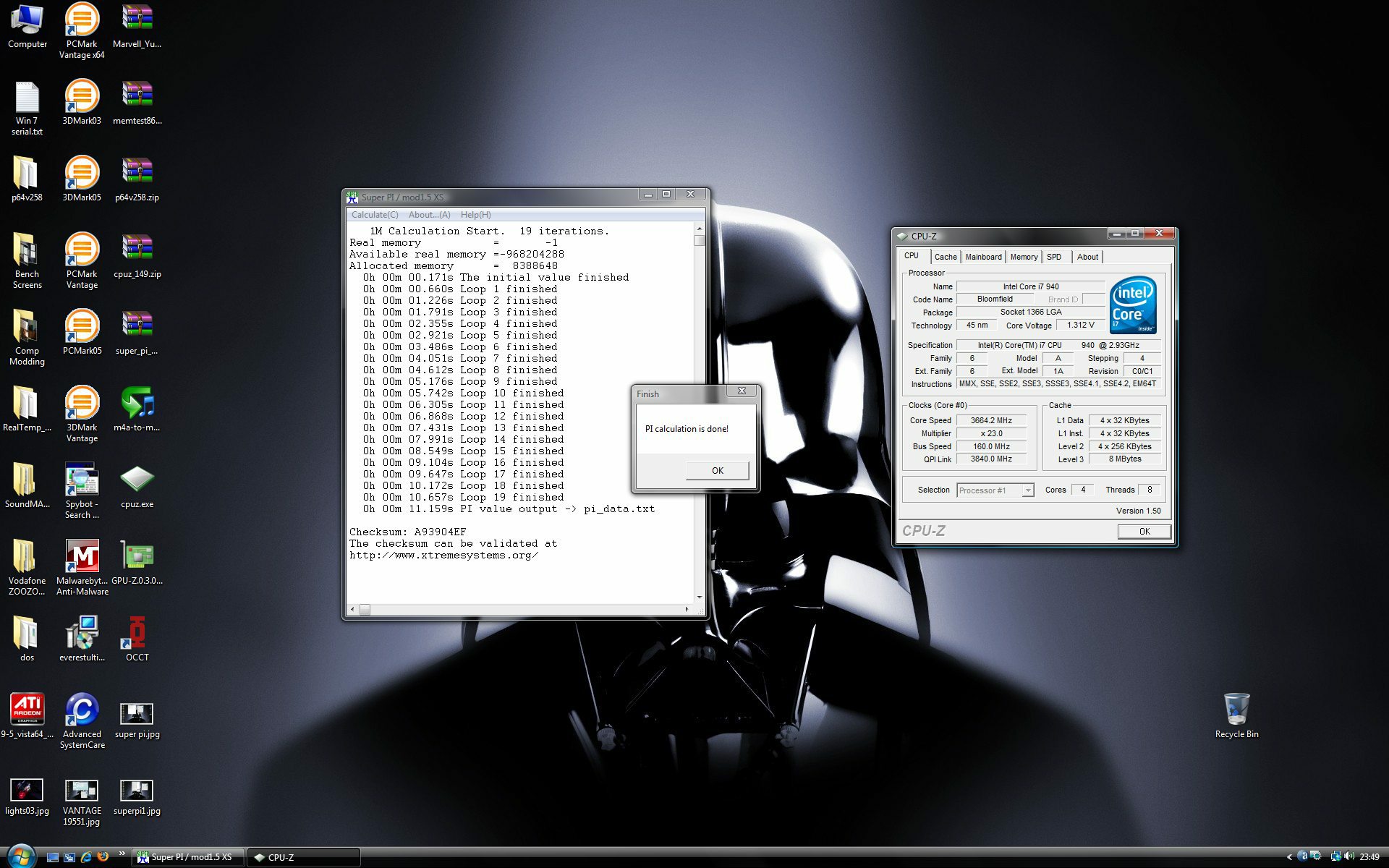This screenshot has width=1389, height=868.
Task: Select the Vodafone ZOOZO folder icon
Action: click(27, 567)
